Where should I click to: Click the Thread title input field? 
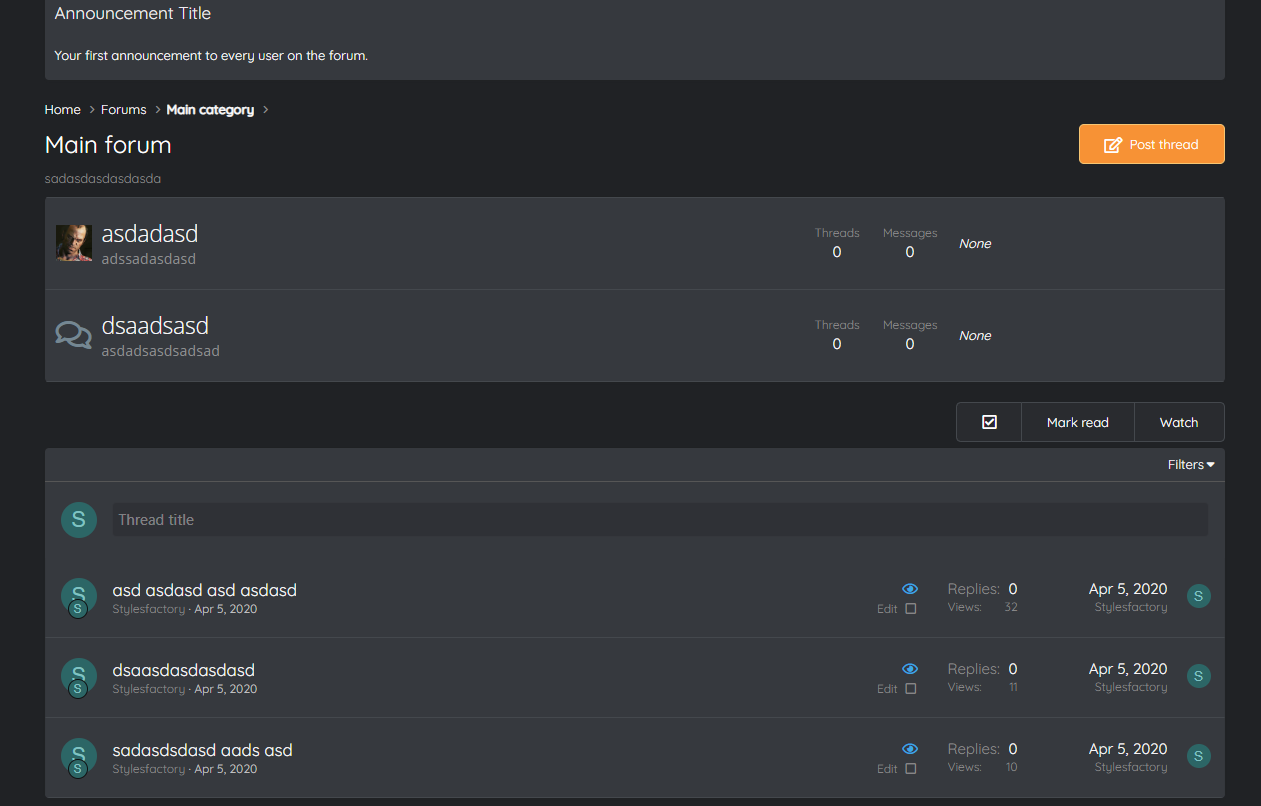tap(660, 520)
